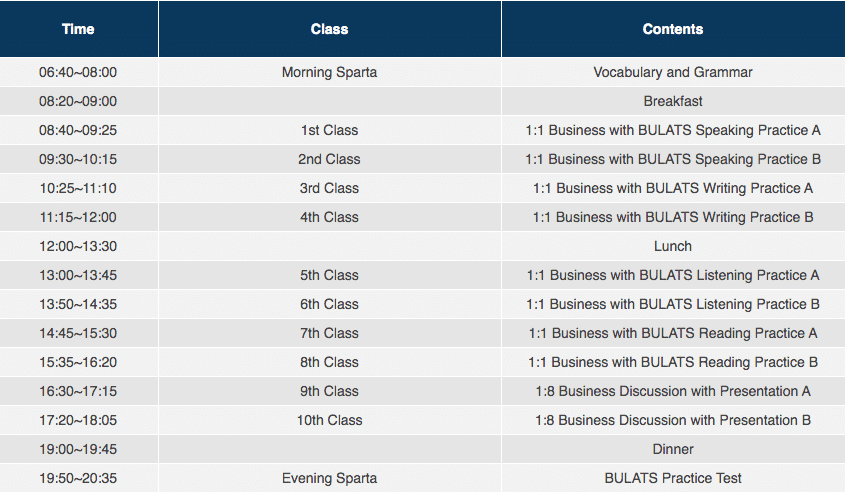Select the 4th Class cell
This screenshot has width=849, height=493.
[x=329, y=217]
